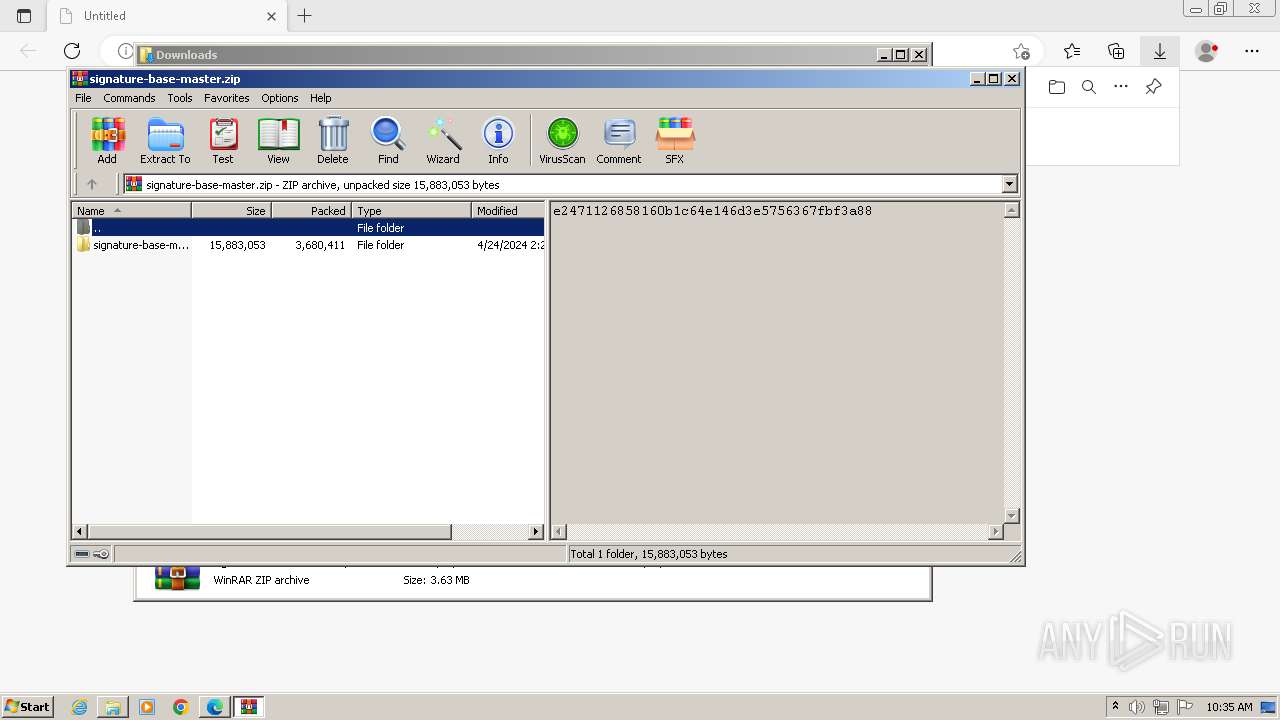Open a new browser tab
The image size is (1280, 720).
point(305,16)
